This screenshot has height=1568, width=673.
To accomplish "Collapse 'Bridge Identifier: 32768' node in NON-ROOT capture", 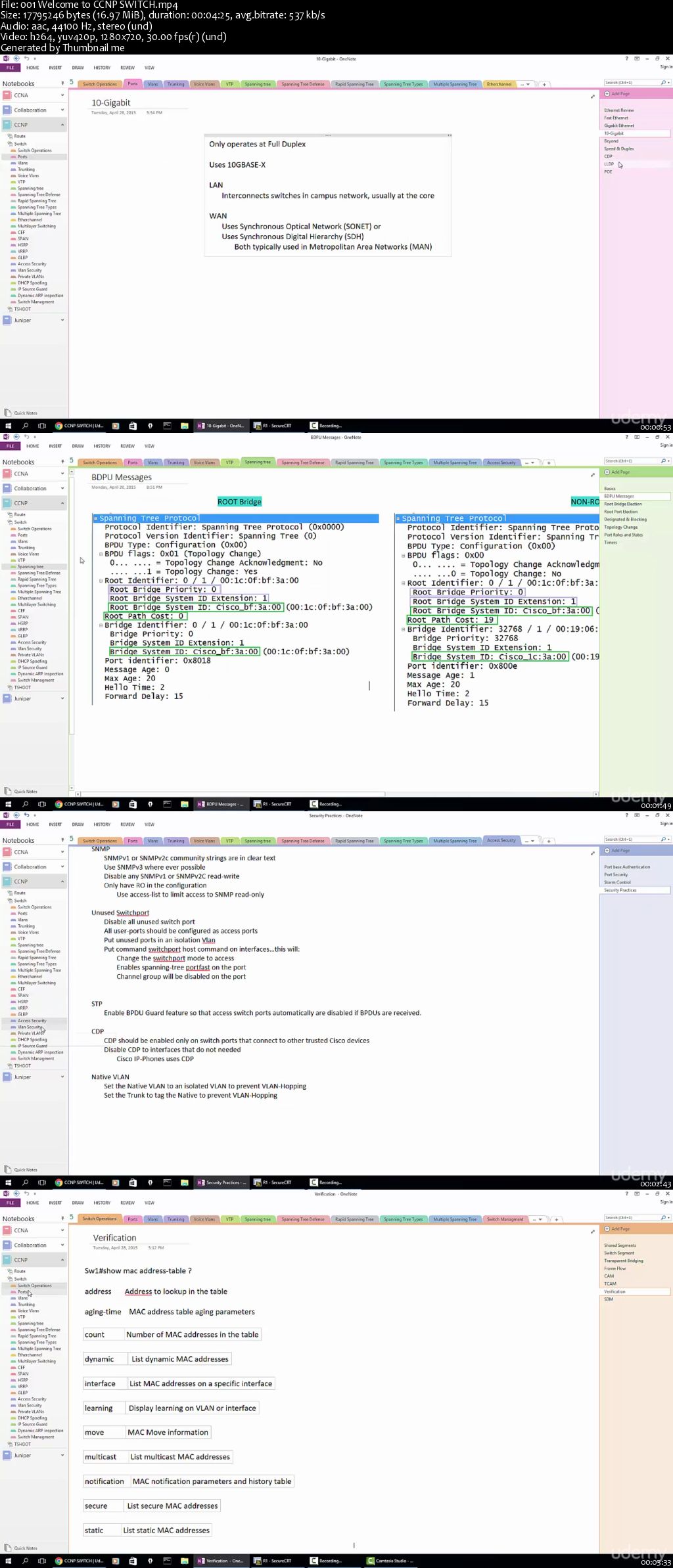I will tap(403, 629).
